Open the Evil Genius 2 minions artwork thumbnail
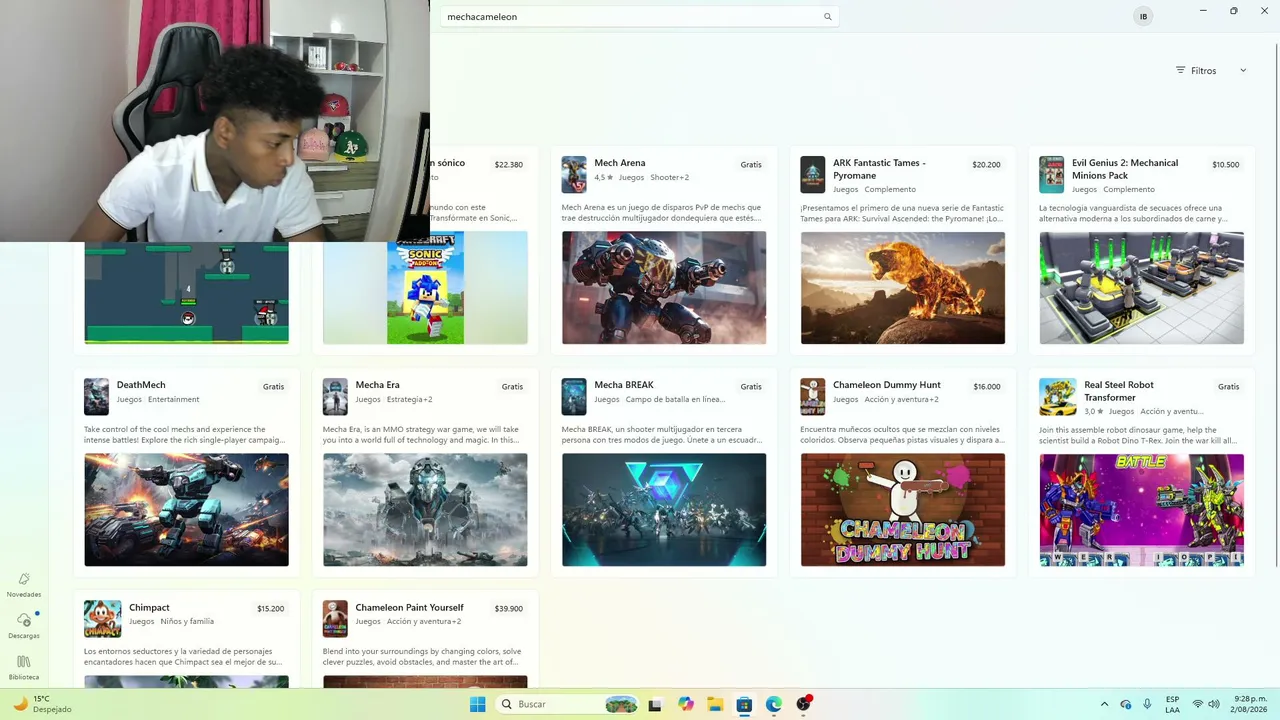This screenshot has height=720, width=1280. [1141, 288]
